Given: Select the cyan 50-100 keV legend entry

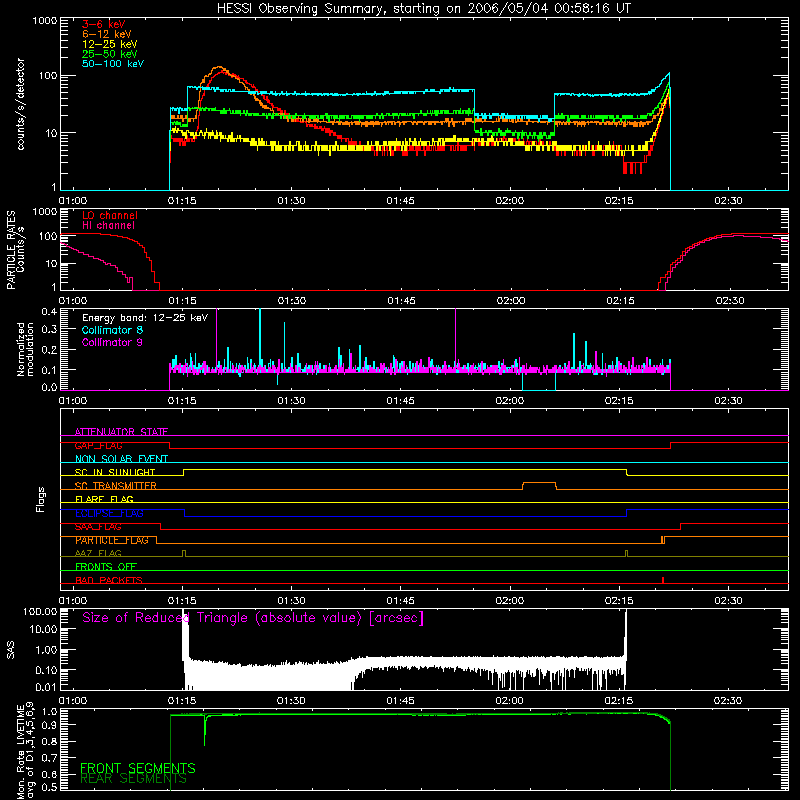Looking at the screenshot, I should (x=113, y=64).
